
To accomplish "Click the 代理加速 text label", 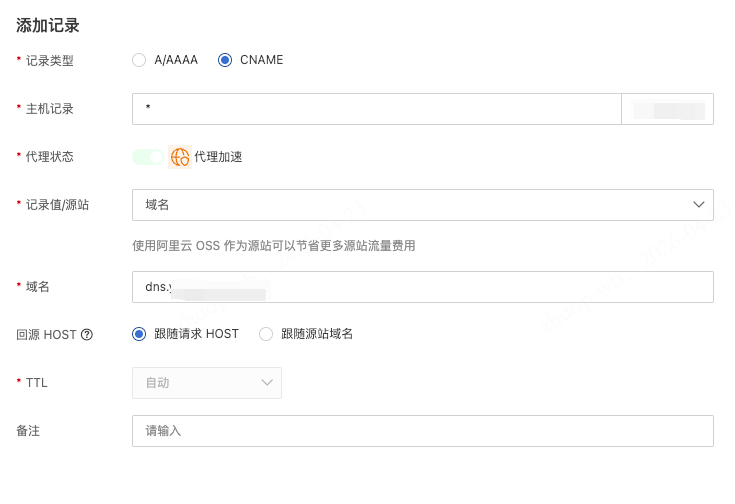I will pos(218,157).
